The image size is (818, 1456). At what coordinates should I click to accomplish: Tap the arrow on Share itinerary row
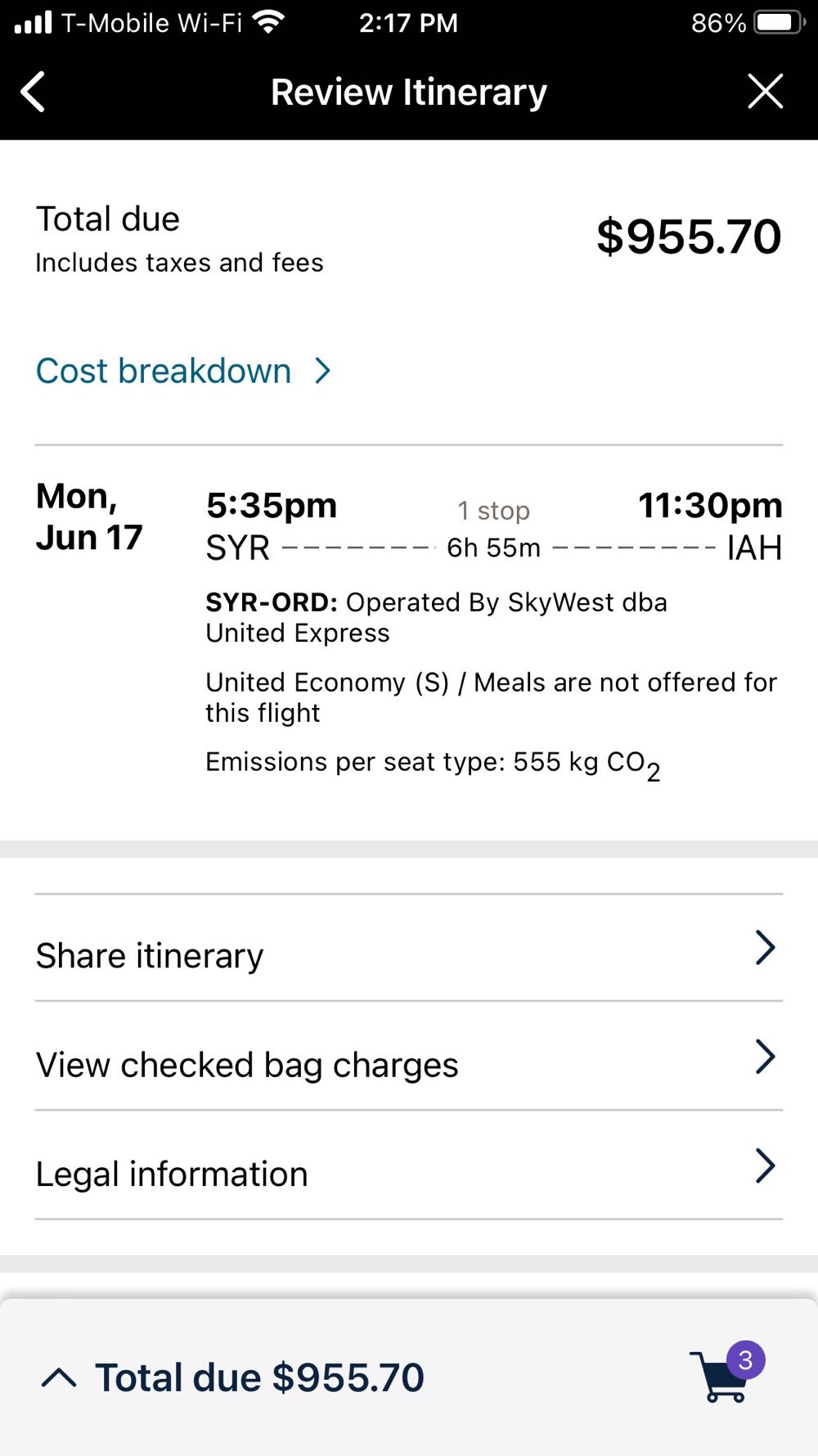765,948
